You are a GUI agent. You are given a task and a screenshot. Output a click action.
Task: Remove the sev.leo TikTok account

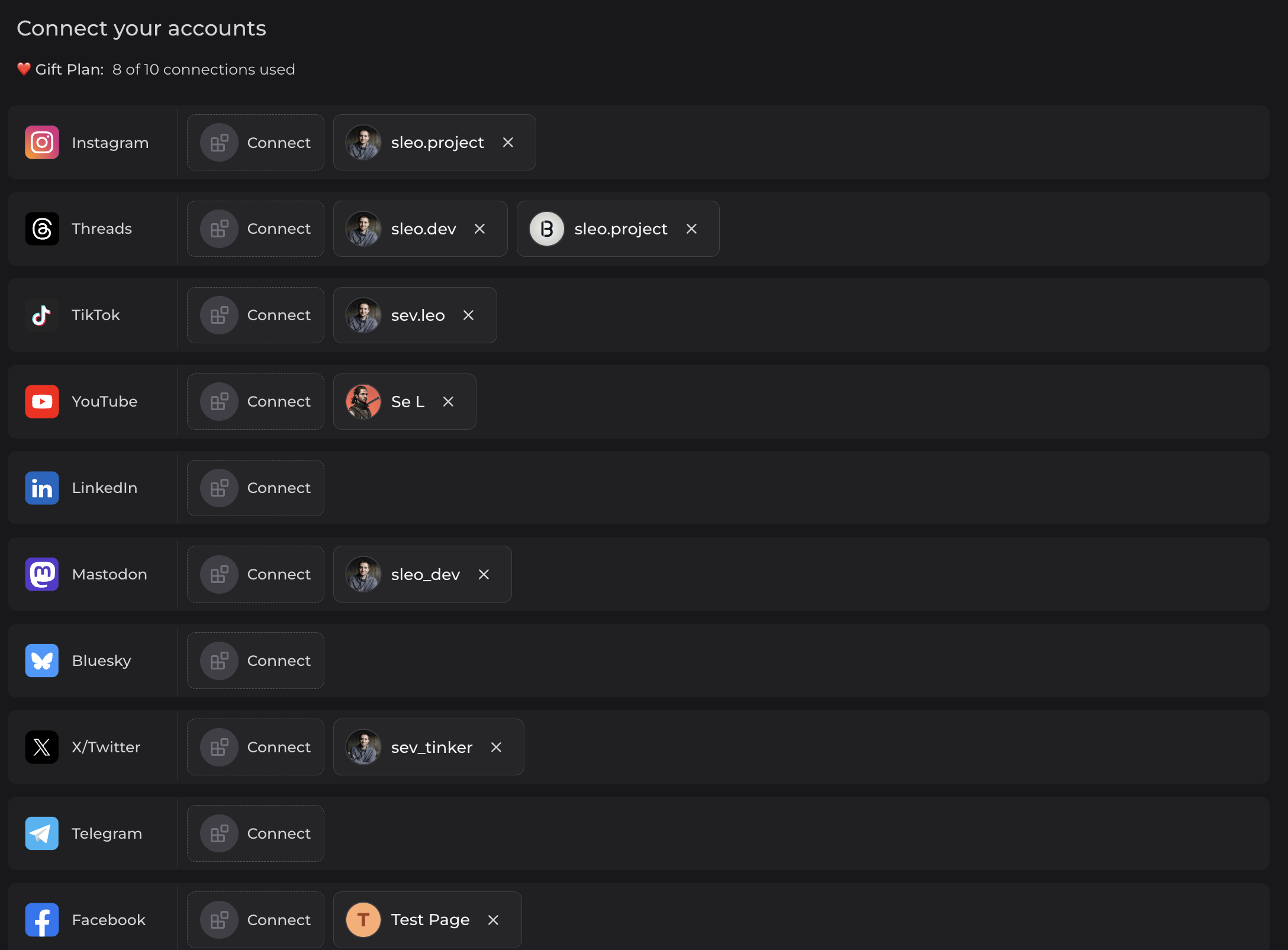pos(468,315)
